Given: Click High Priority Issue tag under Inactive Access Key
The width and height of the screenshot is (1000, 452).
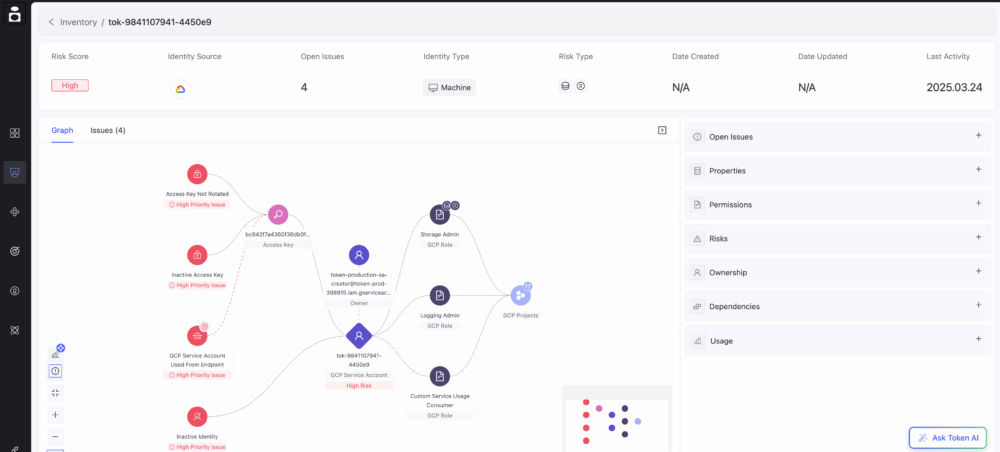Looking at the screenshot, I should click(x=197, y=285).
